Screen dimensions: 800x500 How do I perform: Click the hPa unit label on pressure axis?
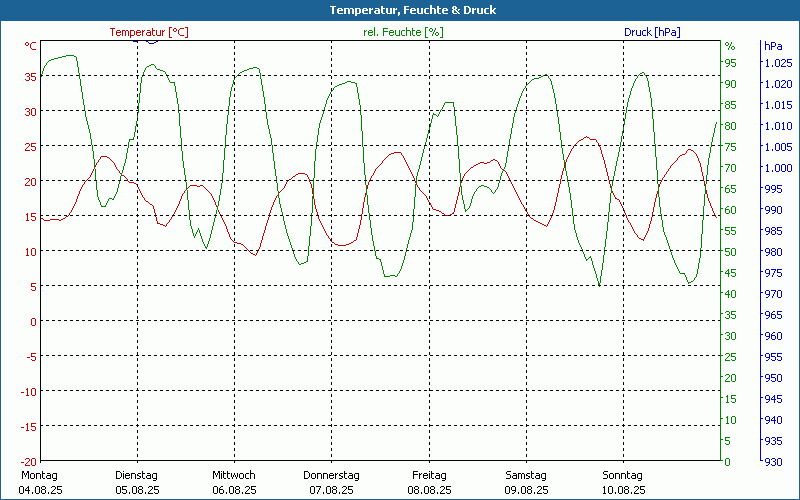pos(773,46)
